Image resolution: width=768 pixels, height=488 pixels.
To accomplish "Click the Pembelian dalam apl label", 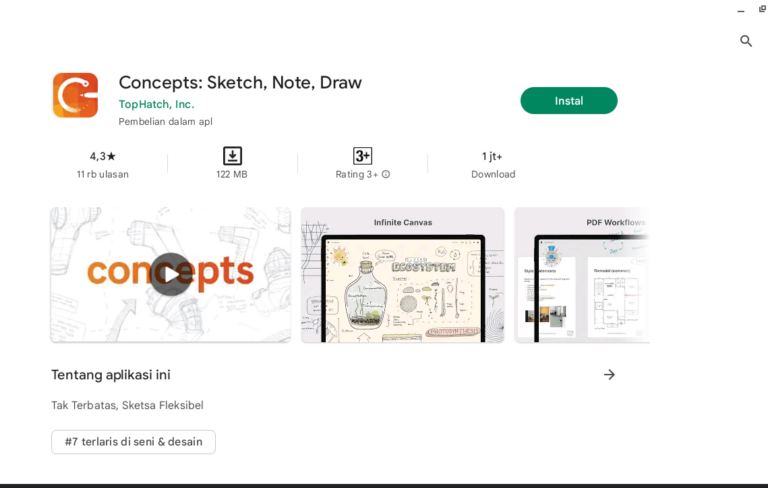I will (x=165, y=122).
